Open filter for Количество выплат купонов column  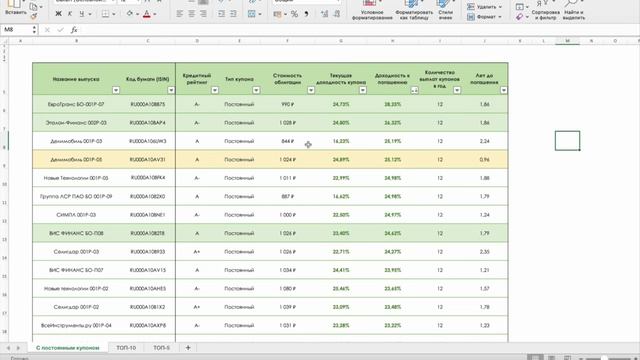[x=457, y=90]
